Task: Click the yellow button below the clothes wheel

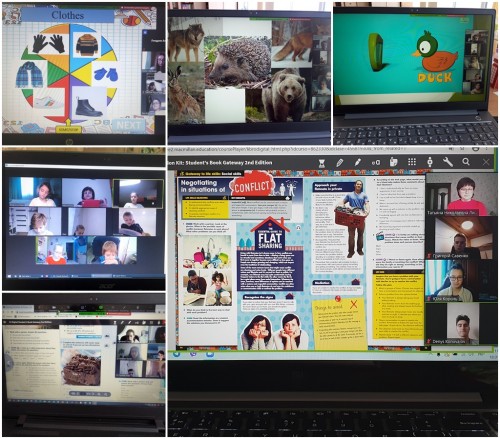Action: click(68, 129)
